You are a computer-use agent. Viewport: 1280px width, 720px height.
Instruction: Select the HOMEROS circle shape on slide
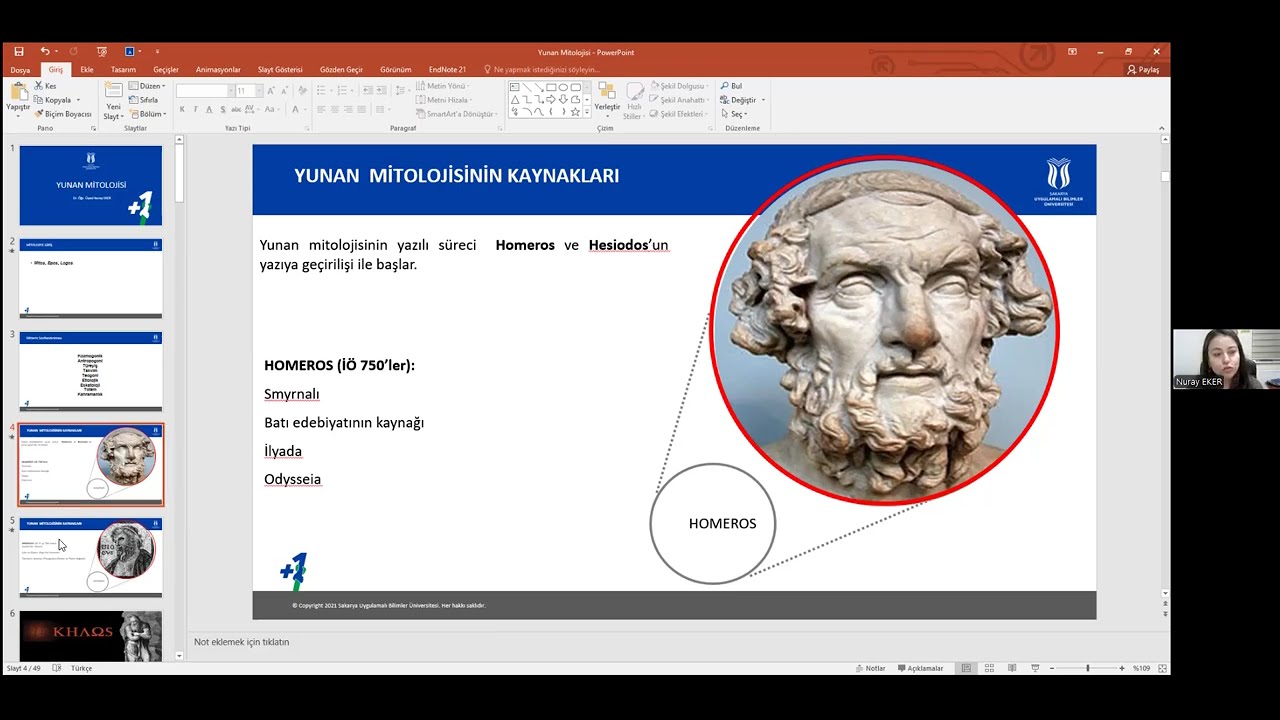(712, 523)
